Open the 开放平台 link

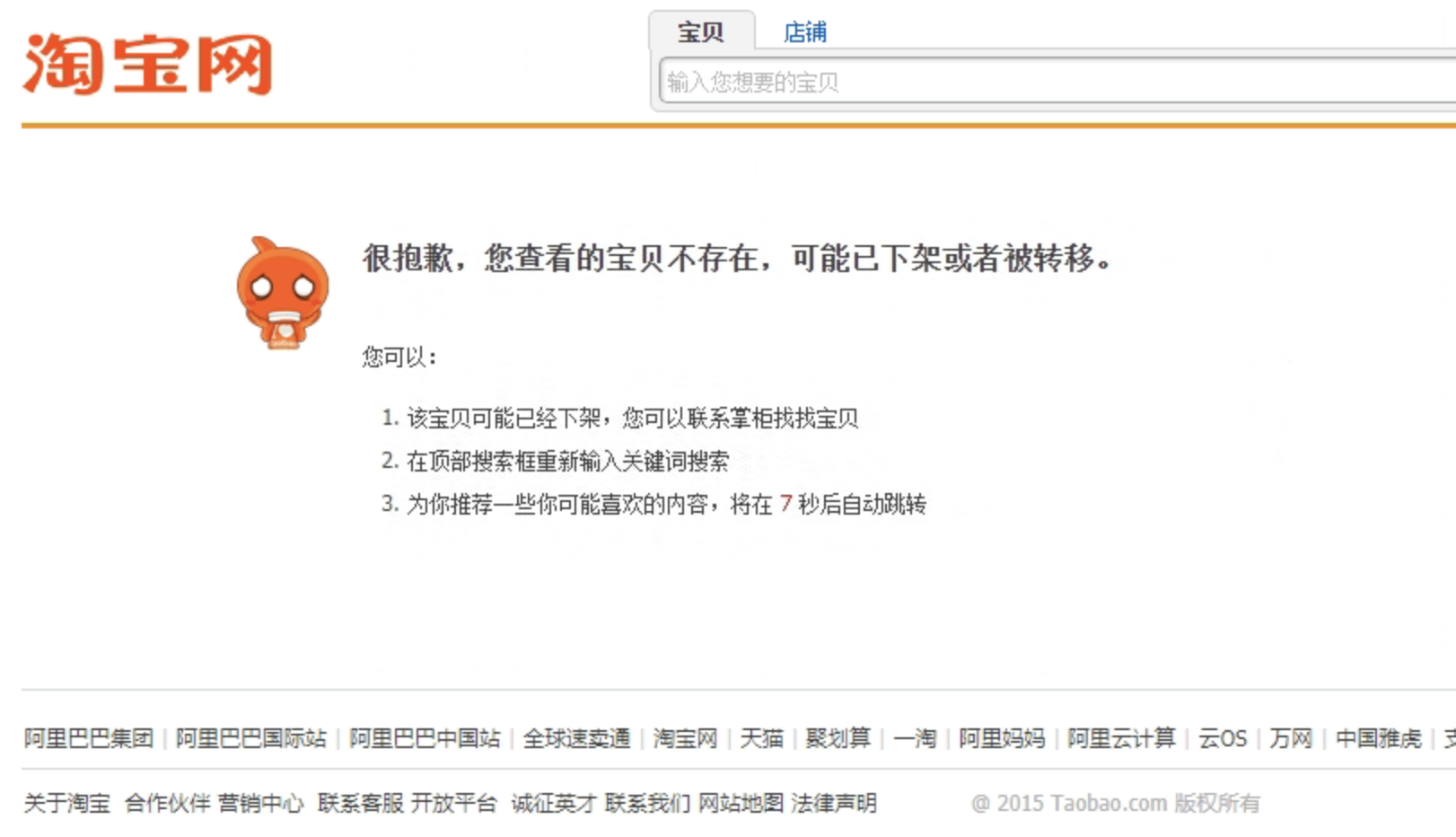[453, 803]
